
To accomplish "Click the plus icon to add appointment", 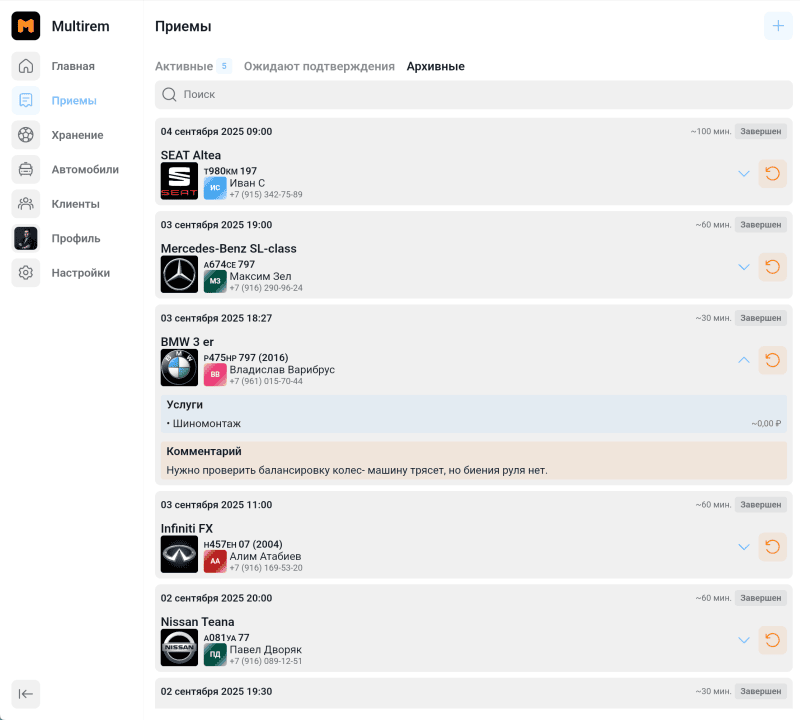I will point(778,26).
